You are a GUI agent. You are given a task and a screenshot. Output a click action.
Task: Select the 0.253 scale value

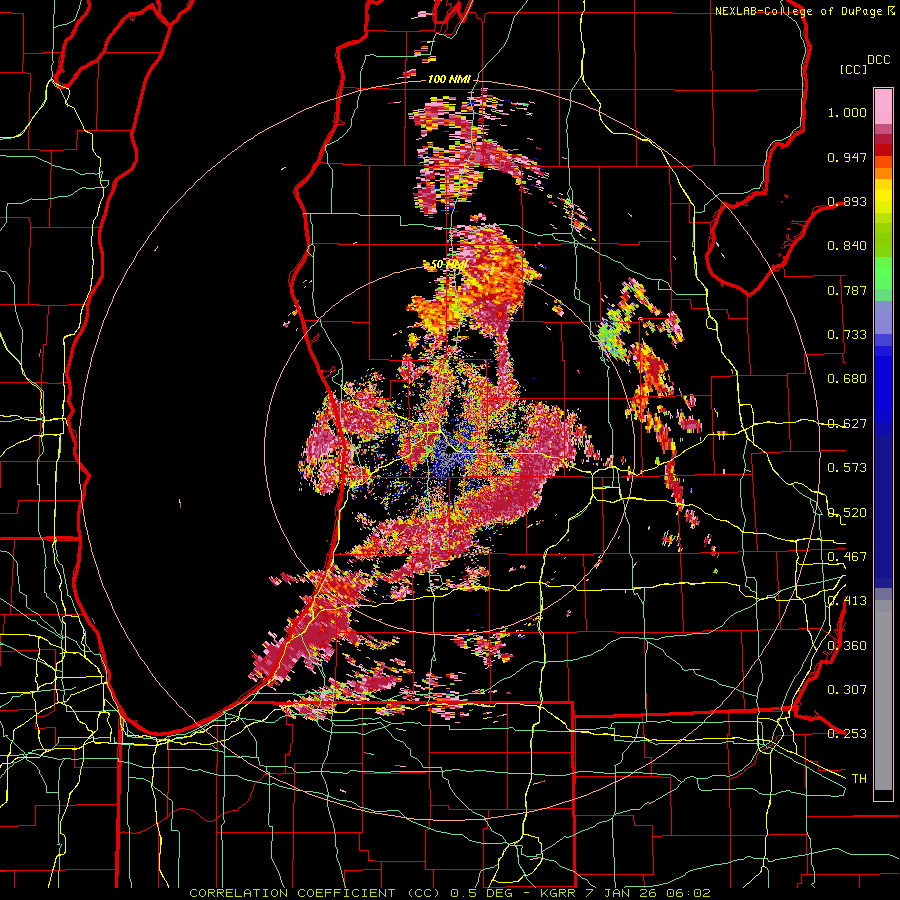(x=847, y=734)
